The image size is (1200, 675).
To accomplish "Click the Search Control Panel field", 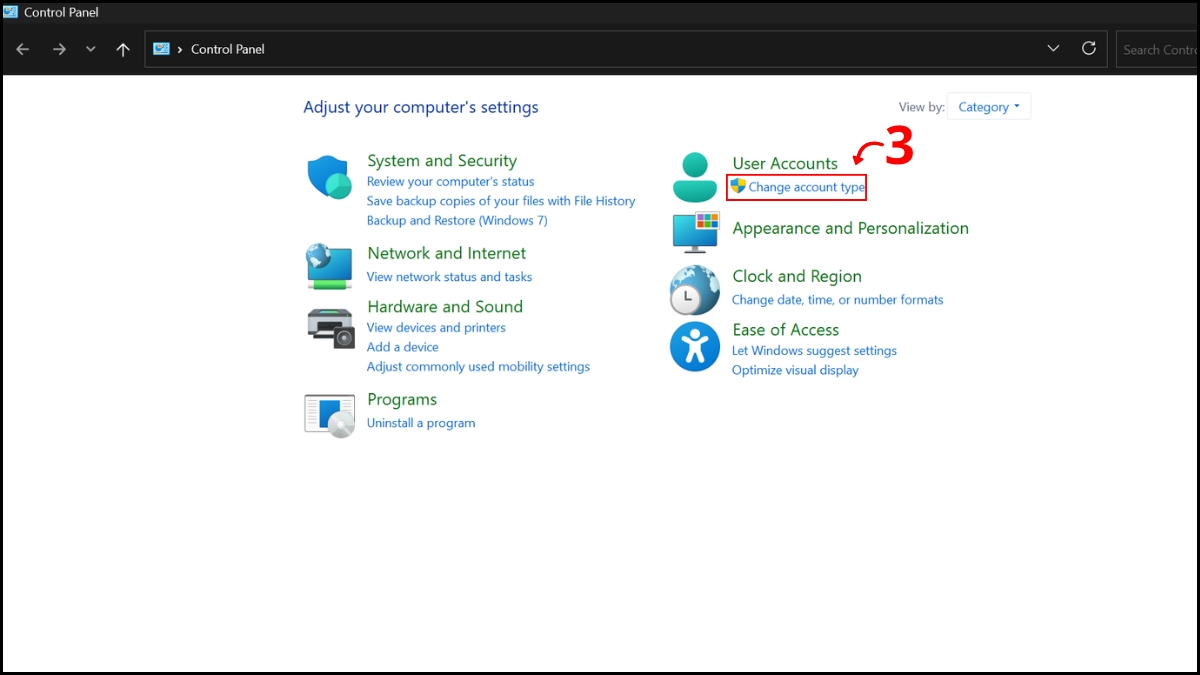I will 1158,49.
